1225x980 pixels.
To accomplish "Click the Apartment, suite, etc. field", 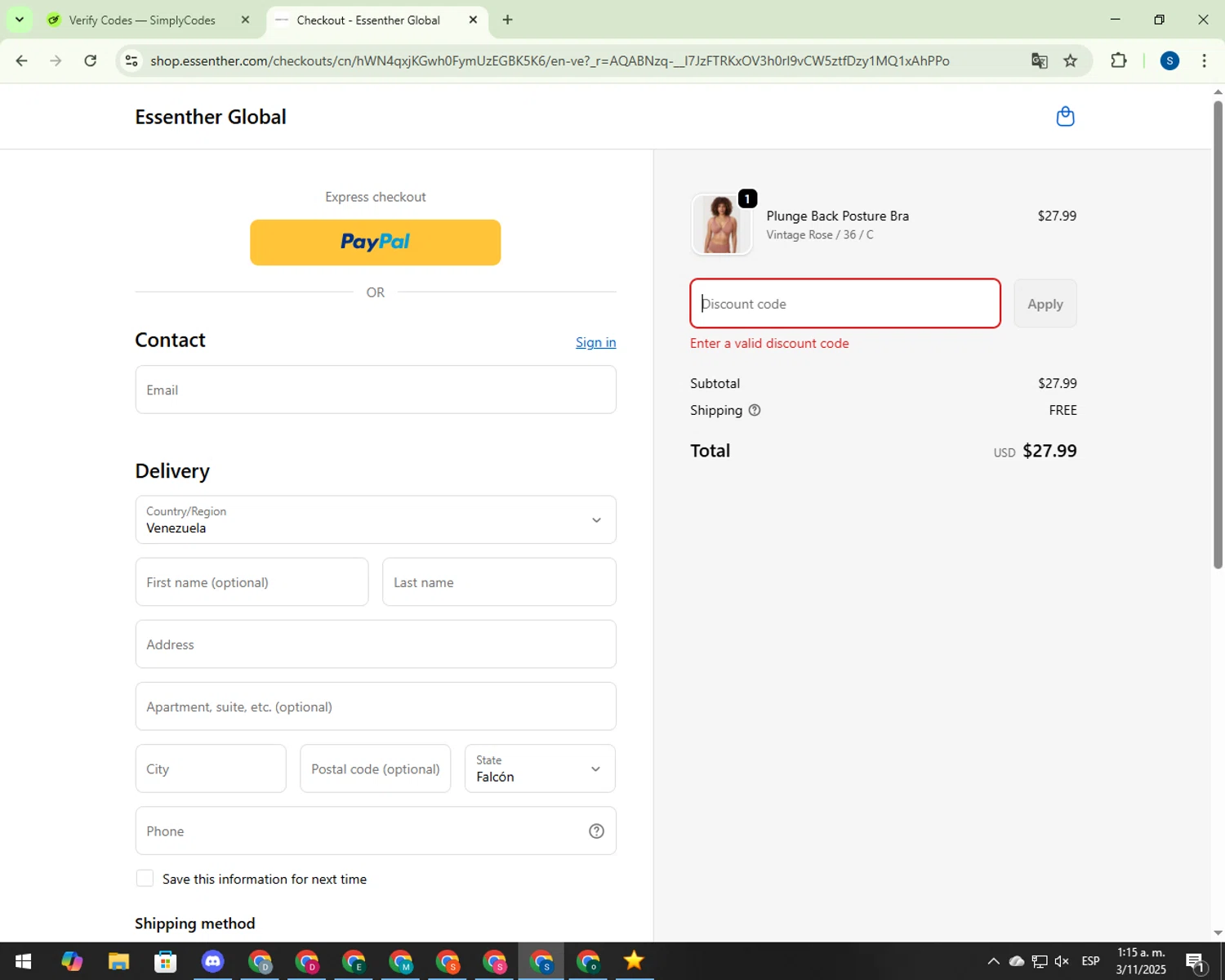I will click(x=376, y=706).
